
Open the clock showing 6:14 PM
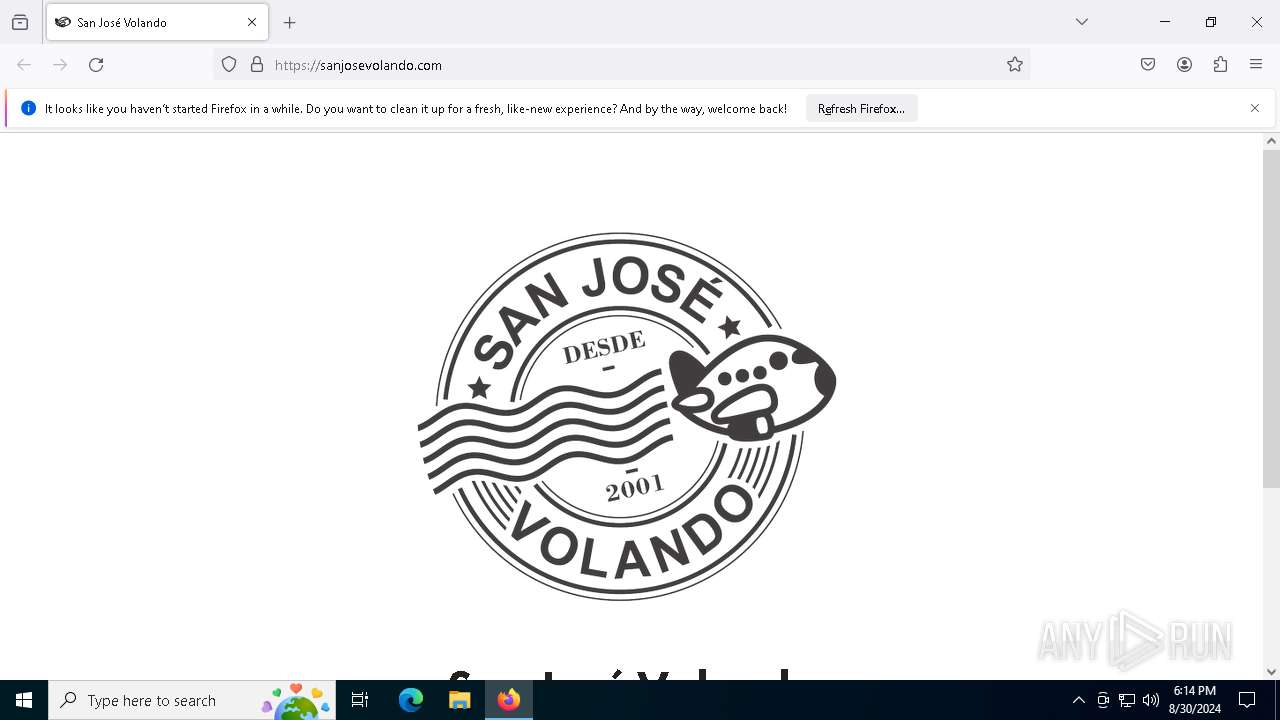click(x=1195, y=700)
